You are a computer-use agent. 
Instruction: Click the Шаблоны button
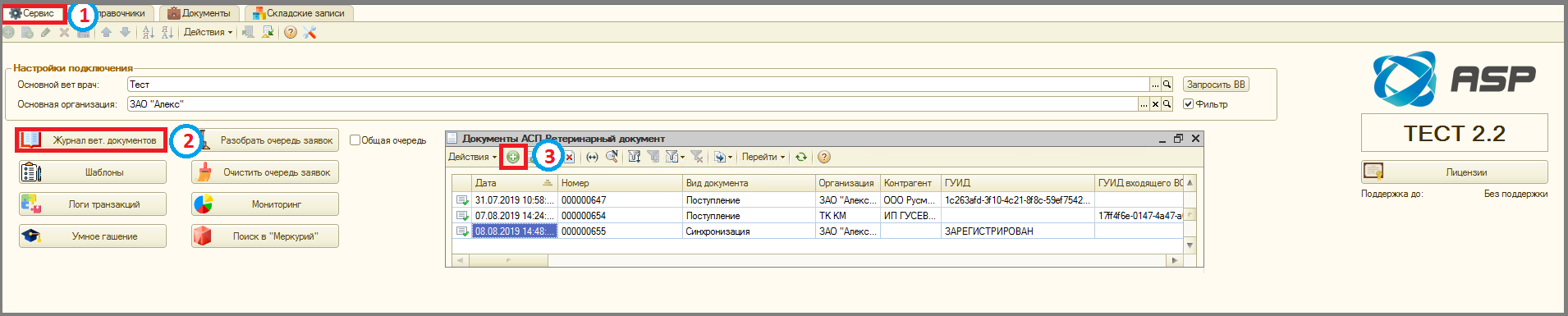(x=93, y=172)
